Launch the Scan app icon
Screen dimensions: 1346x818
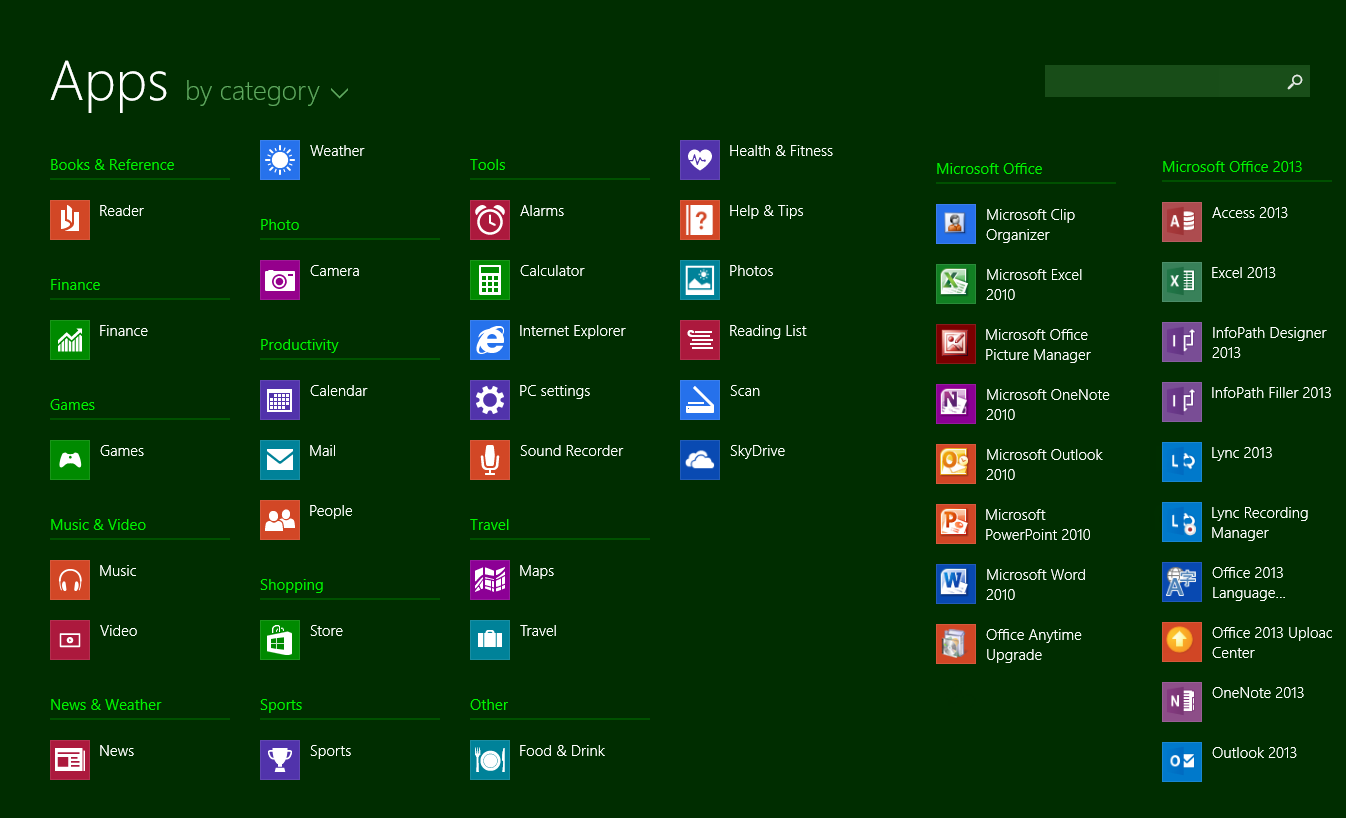point(700,400)
